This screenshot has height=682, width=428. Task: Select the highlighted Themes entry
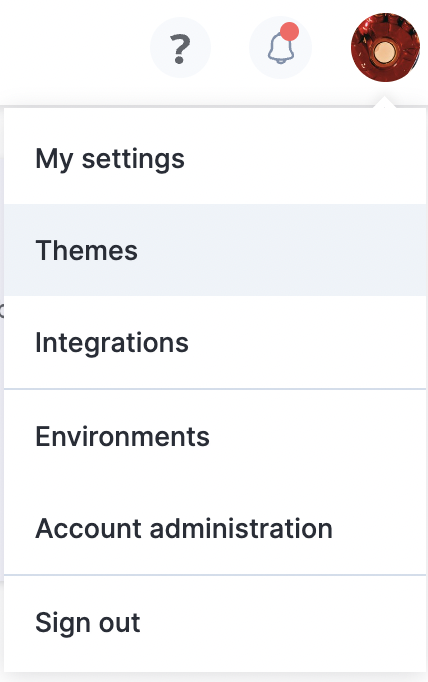pyautogui.click(x=215, y=251)
